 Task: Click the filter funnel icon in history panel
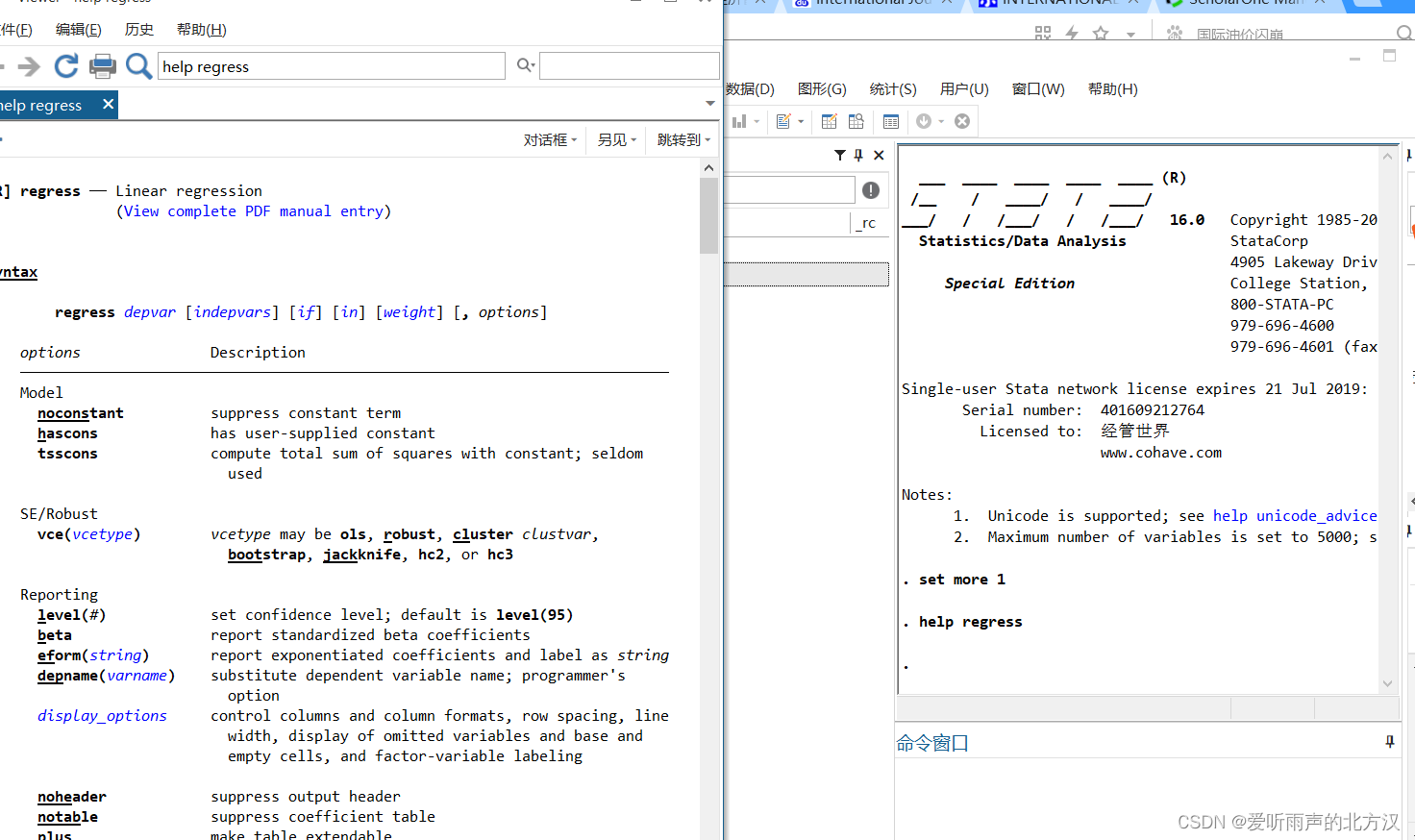point(839,155)
